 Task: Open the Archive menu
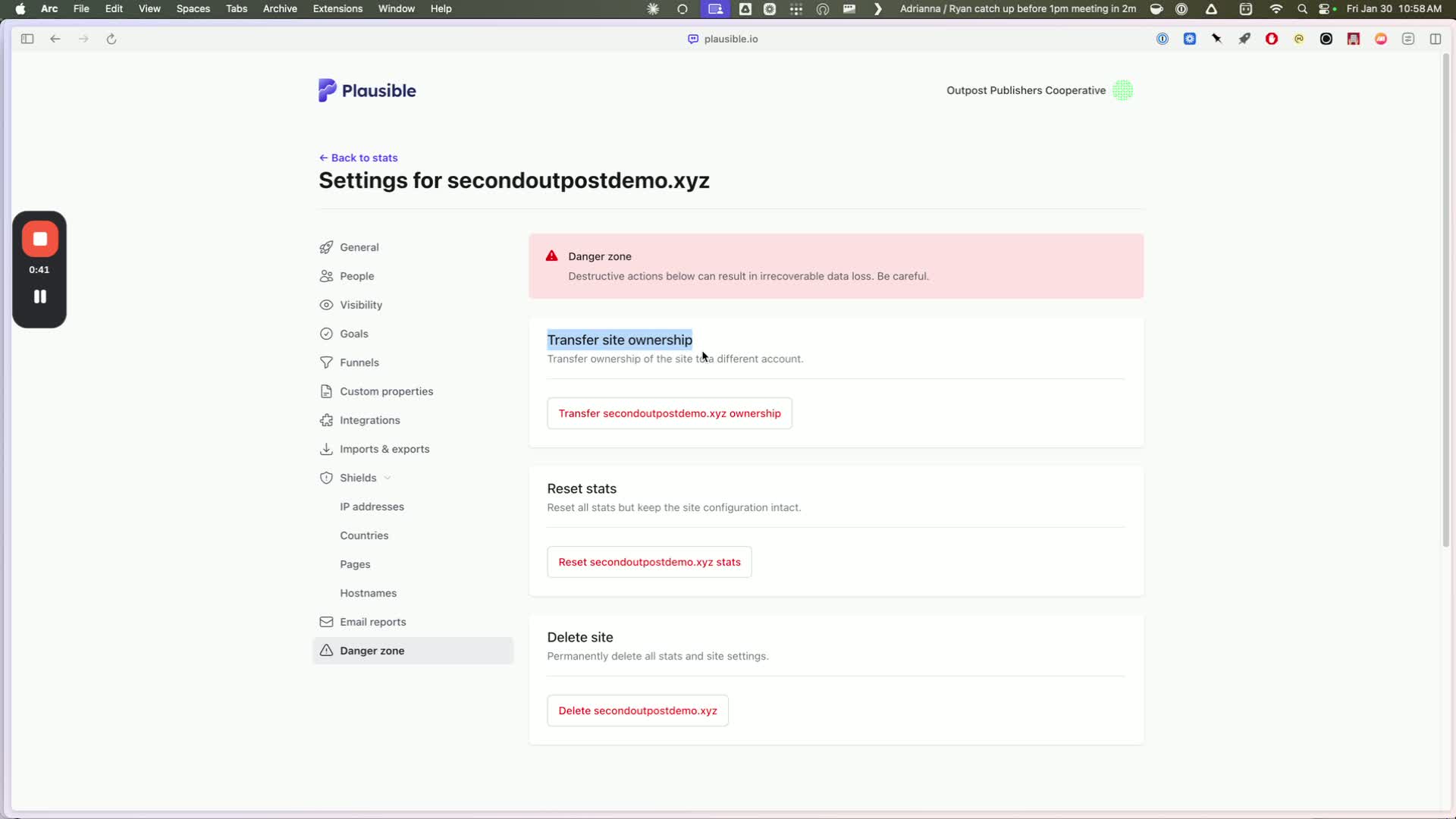point(280,8)
